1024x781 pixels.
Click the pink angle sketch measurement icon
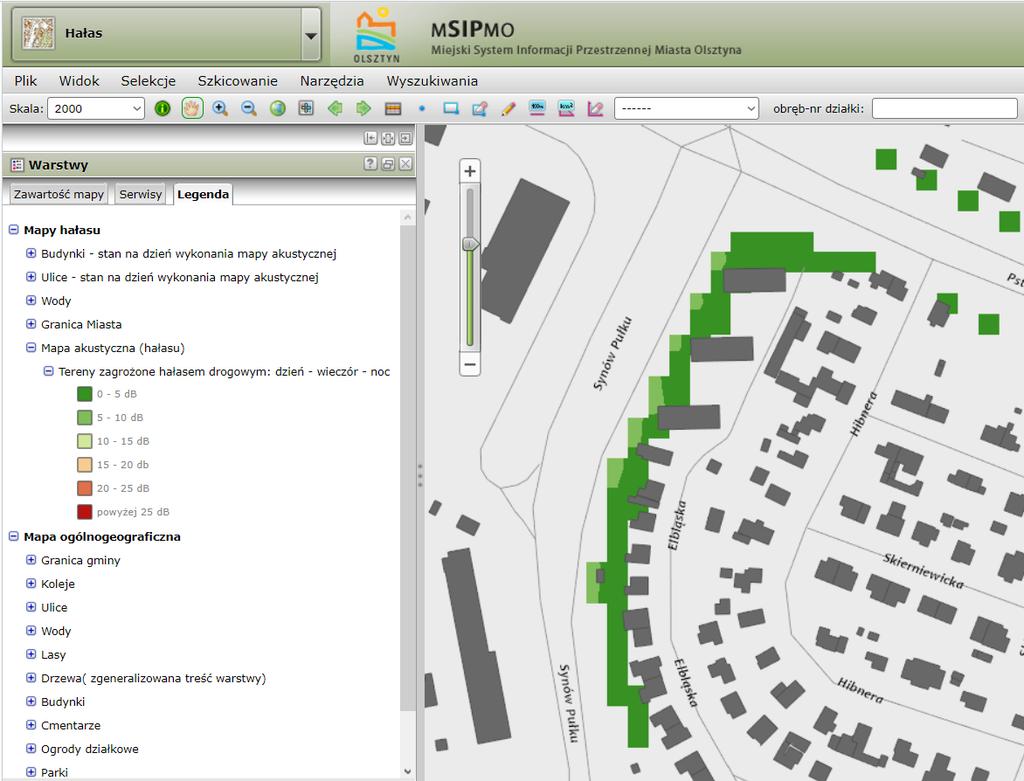click(595, 108)
